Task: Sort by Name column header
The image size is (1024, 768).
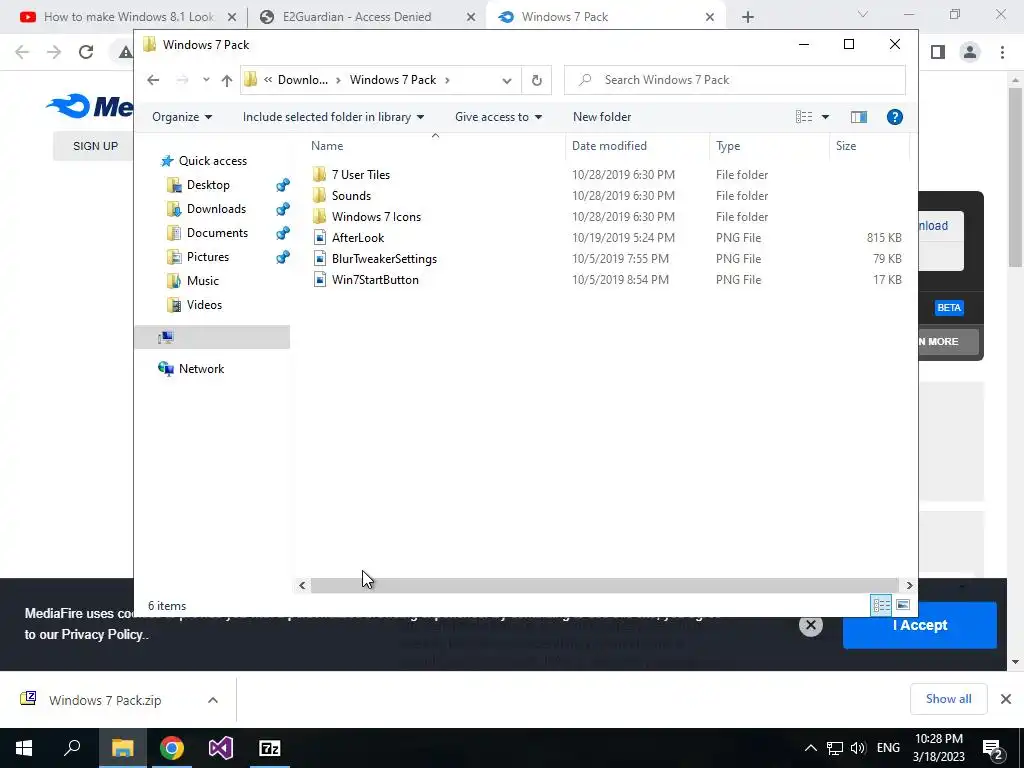Action: pos(435,146)
